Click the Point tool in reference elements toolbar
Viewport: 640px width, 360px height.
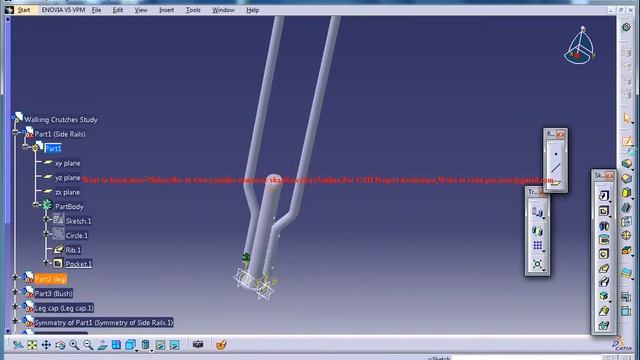556,154
